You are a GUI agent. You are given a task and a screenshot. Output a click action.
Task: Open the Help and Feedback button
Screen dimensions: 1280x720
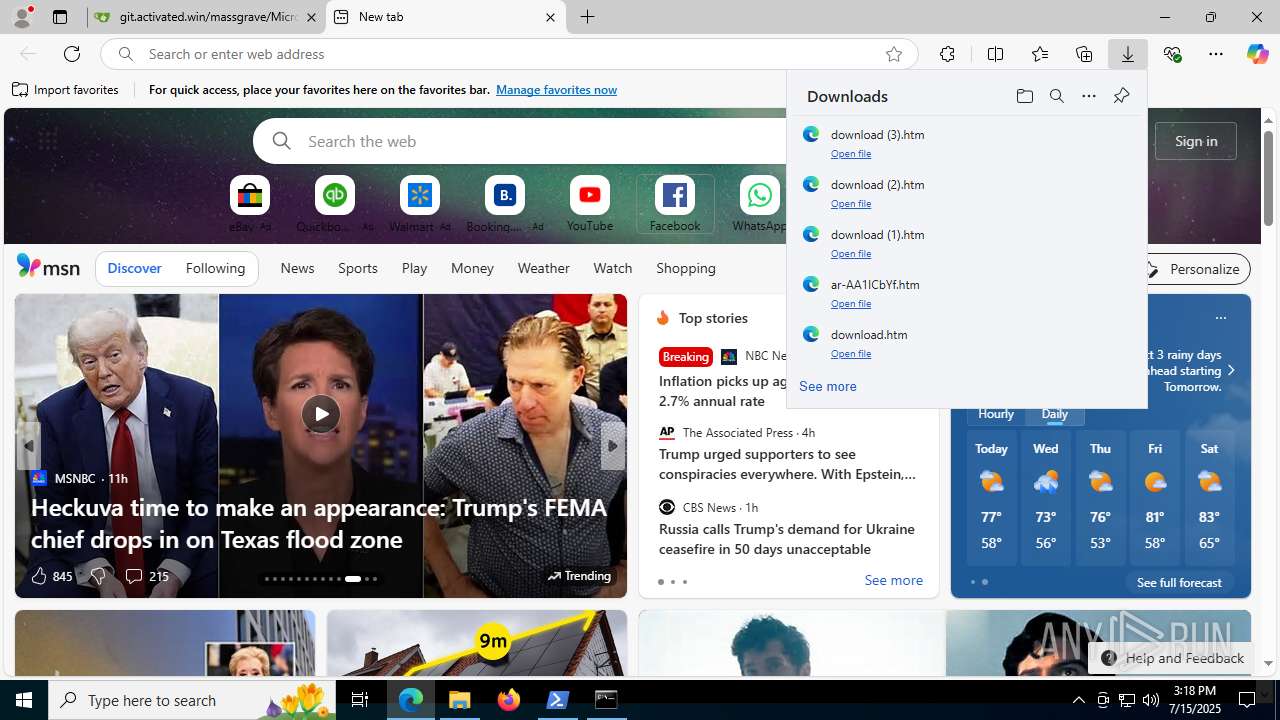(x=1171, y=658)
